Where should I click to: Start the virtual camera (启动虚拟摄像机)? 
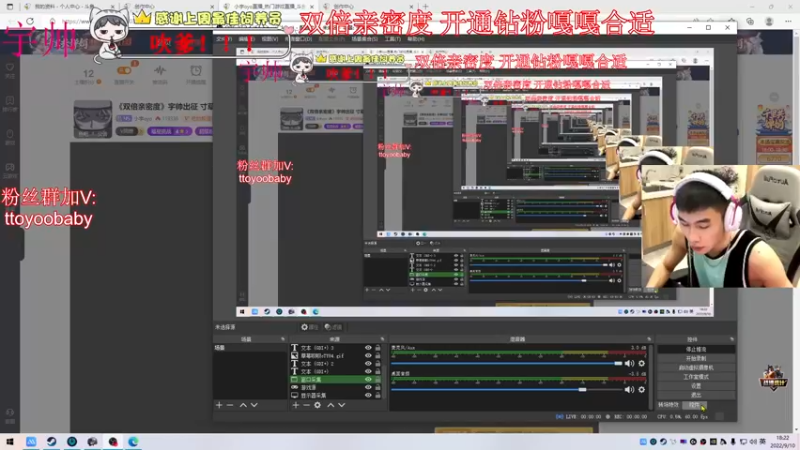pyautogui.click(x=696, y=368)
